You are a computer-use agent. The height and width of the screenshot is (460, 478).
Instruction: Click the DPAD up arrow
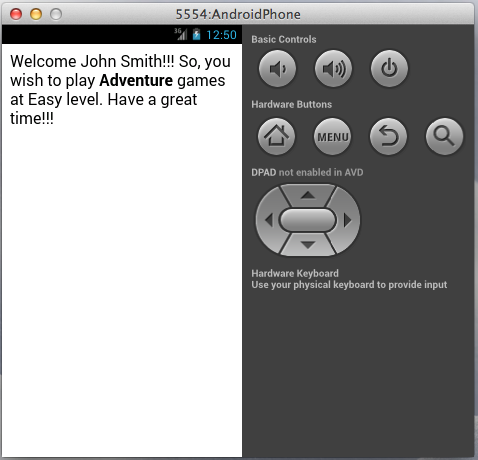308,195
